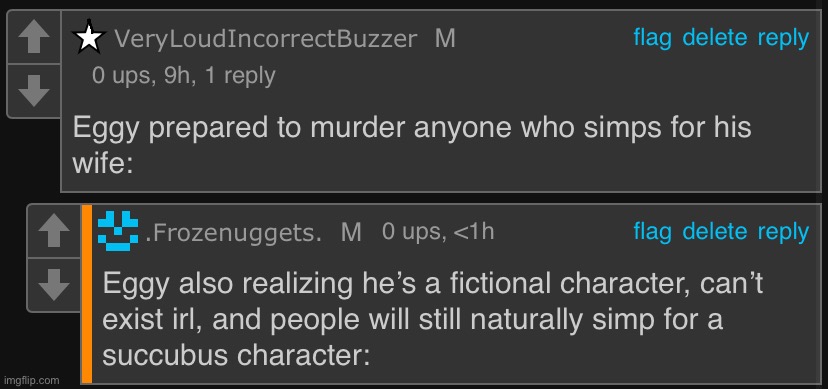Downvote VeryLoudIncorrectBuzzer's comment
Viewport: 828px width, 389px height.
coord(34,91)
